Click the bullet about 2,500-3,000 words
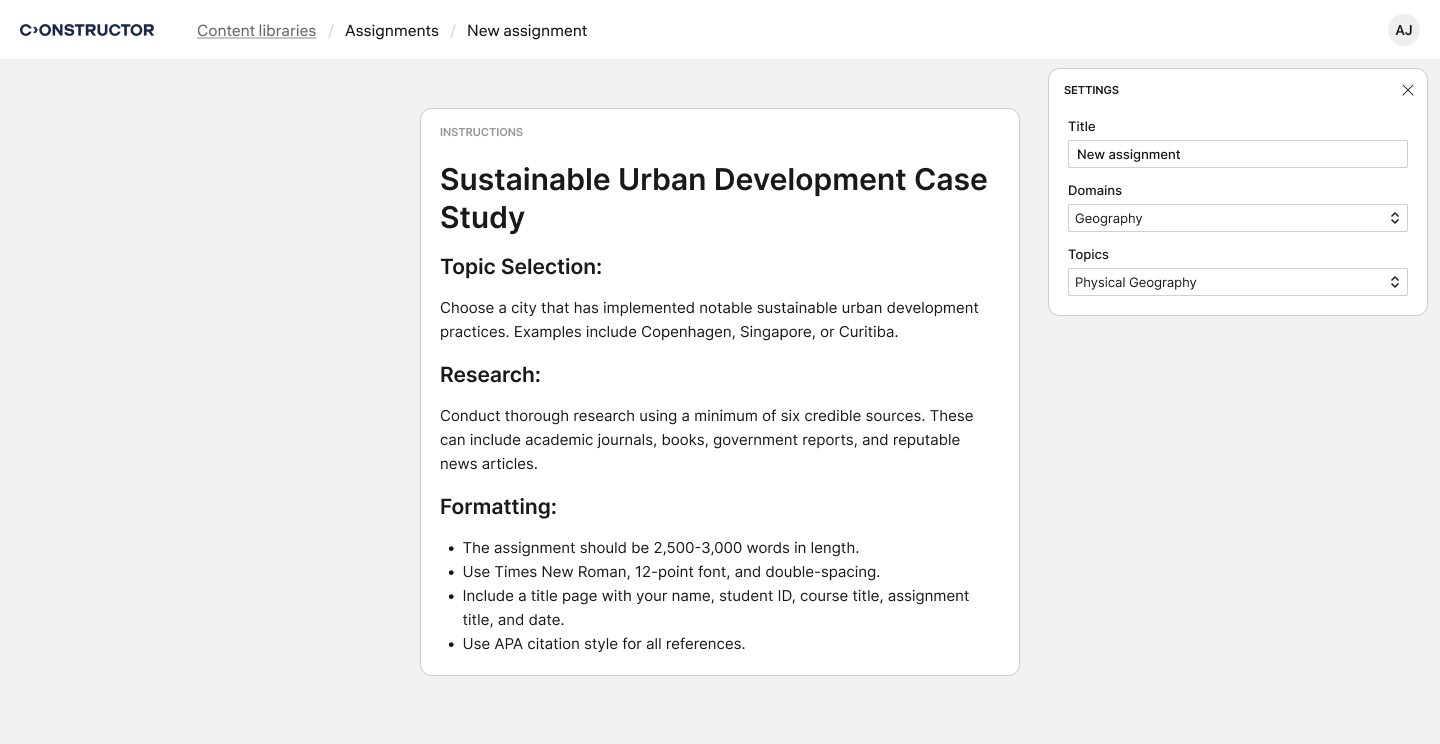This screenshot has height=744, width=1440. [x=660, y=548]
